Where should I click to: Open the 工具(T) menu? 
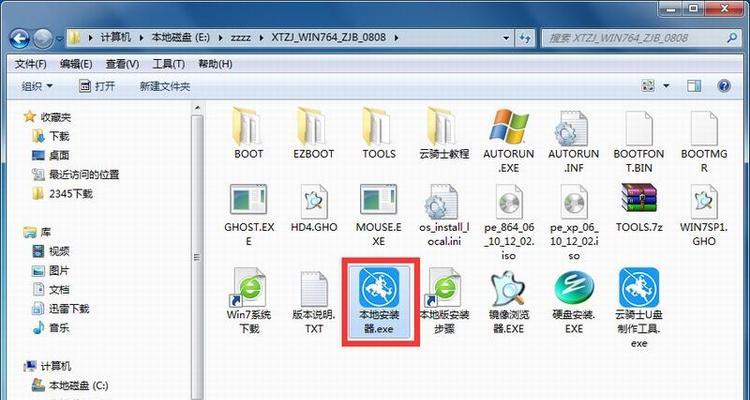(x=168, y=64)
